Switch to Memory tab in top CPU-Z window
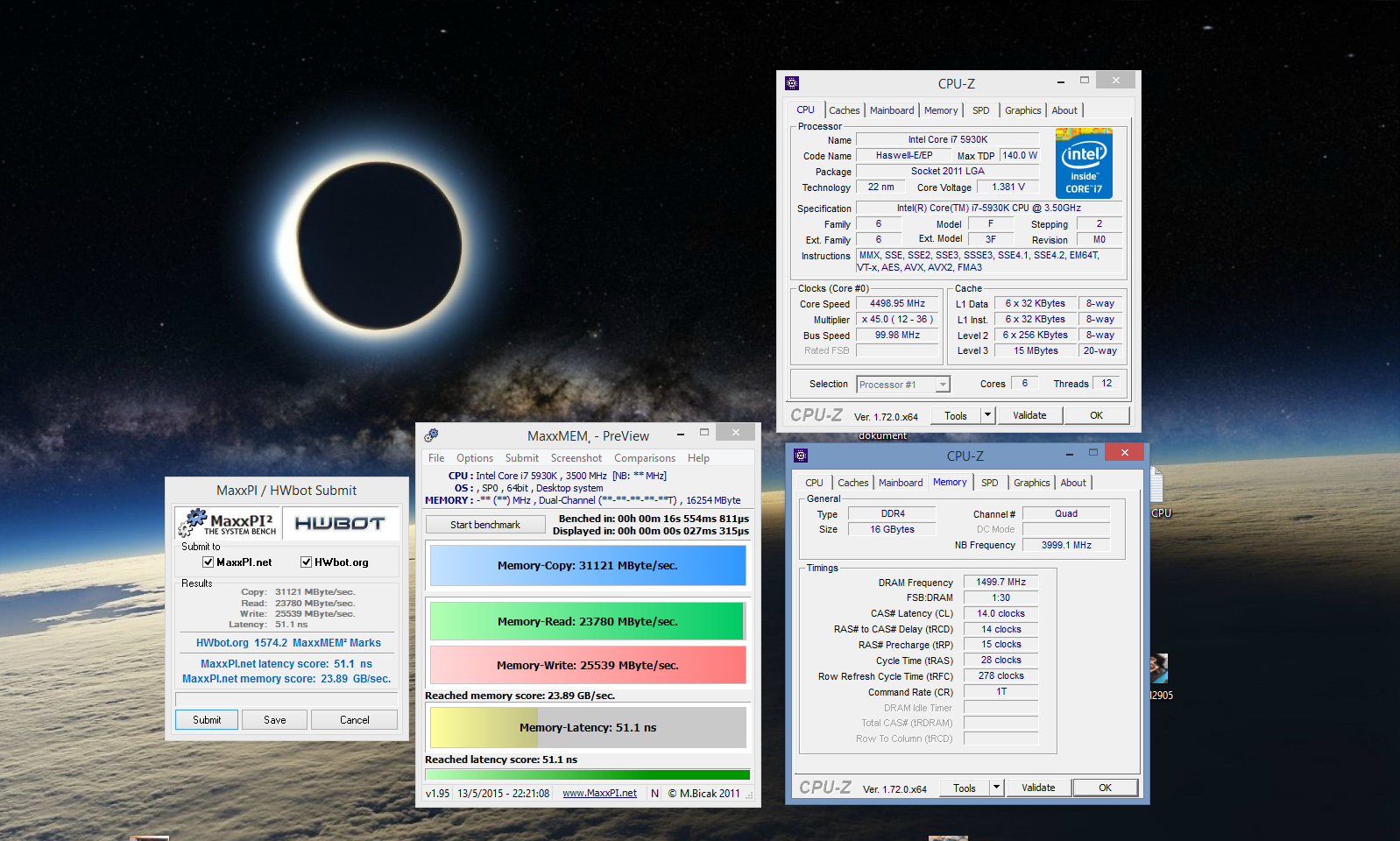 (x=941, y=110)
